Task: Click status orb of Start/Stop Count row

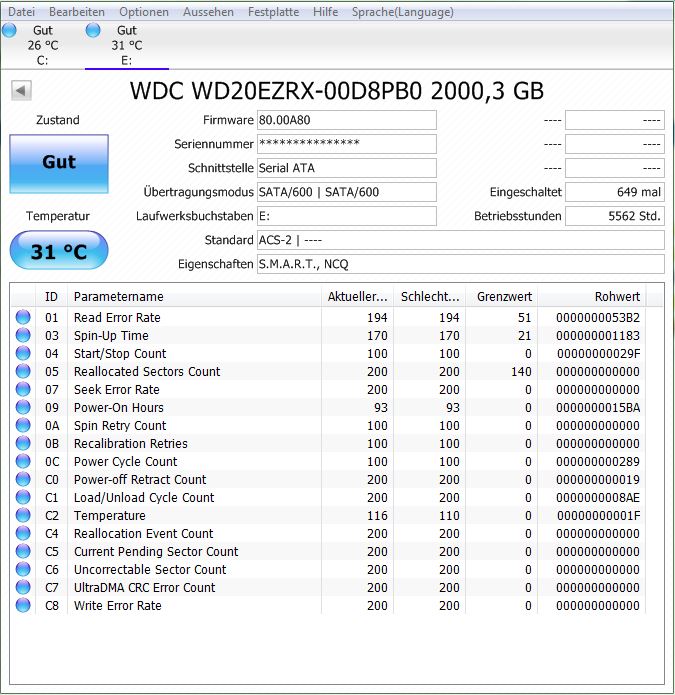Action: [23, 353]
